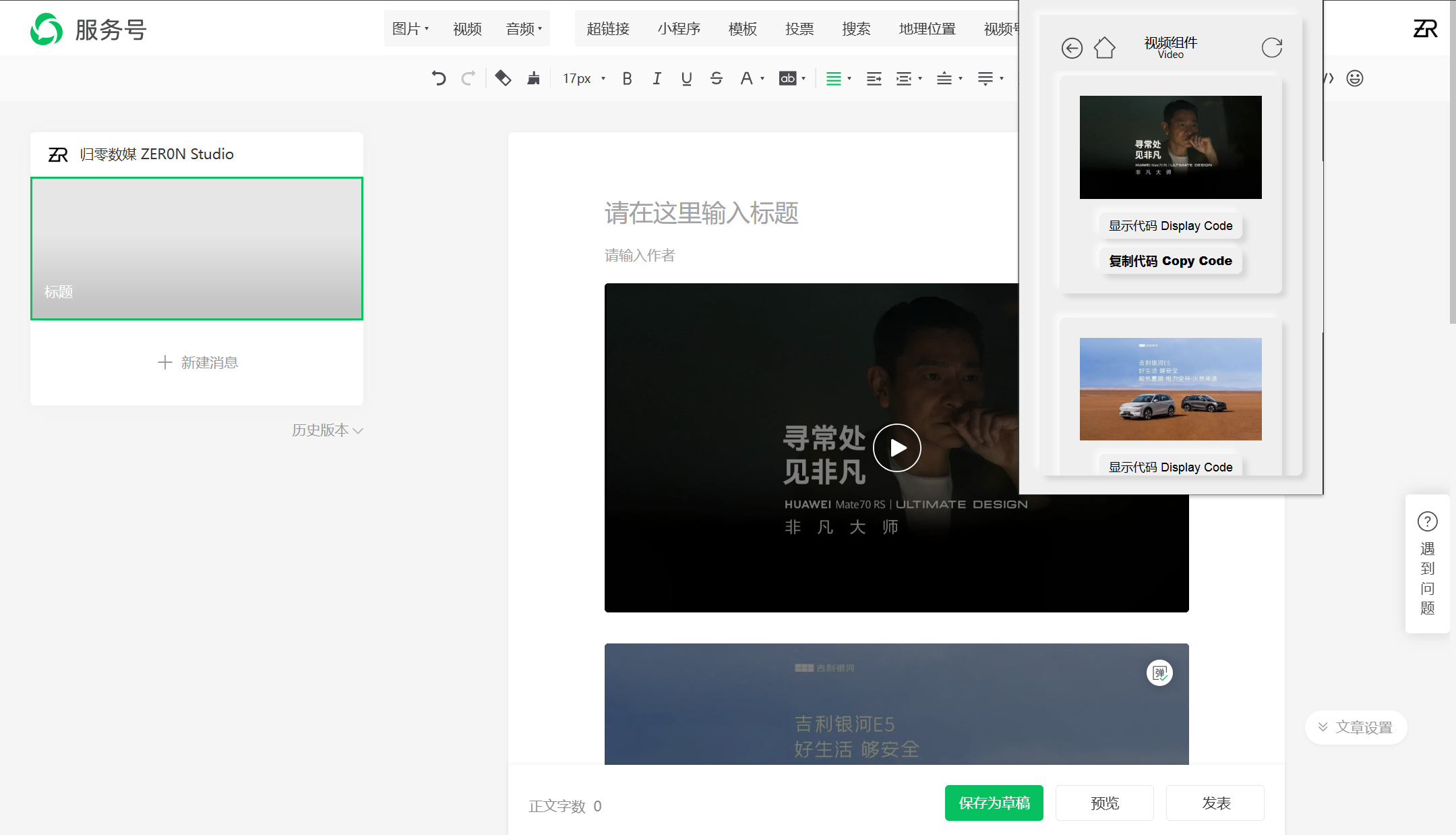The height and width of the screenshot is (835, 1456).
Task: Click the ZR logo at top right
Action: tap(1426, 28)
